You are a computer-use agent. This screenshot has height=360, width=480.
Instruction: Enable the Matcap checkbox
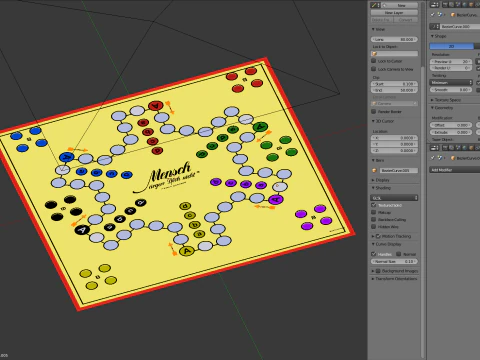[x=374, y=212]
